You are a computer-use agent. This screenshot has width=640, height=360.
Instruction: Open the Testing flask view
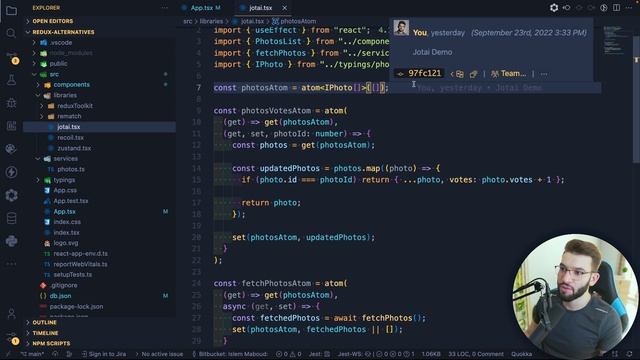11,80
